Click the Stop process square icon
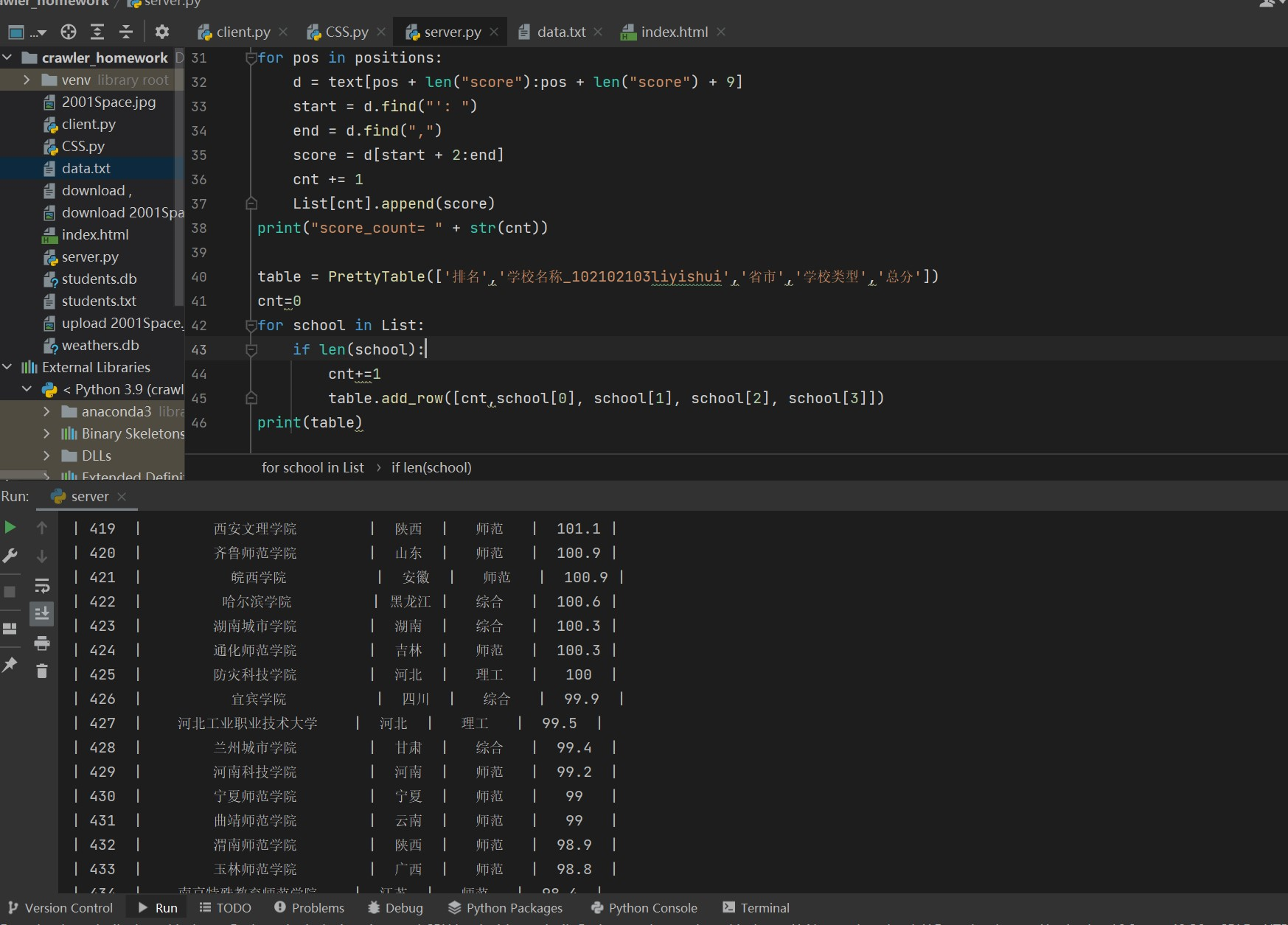The width and height of the screenshot is (1288, 925). [10, 592]
